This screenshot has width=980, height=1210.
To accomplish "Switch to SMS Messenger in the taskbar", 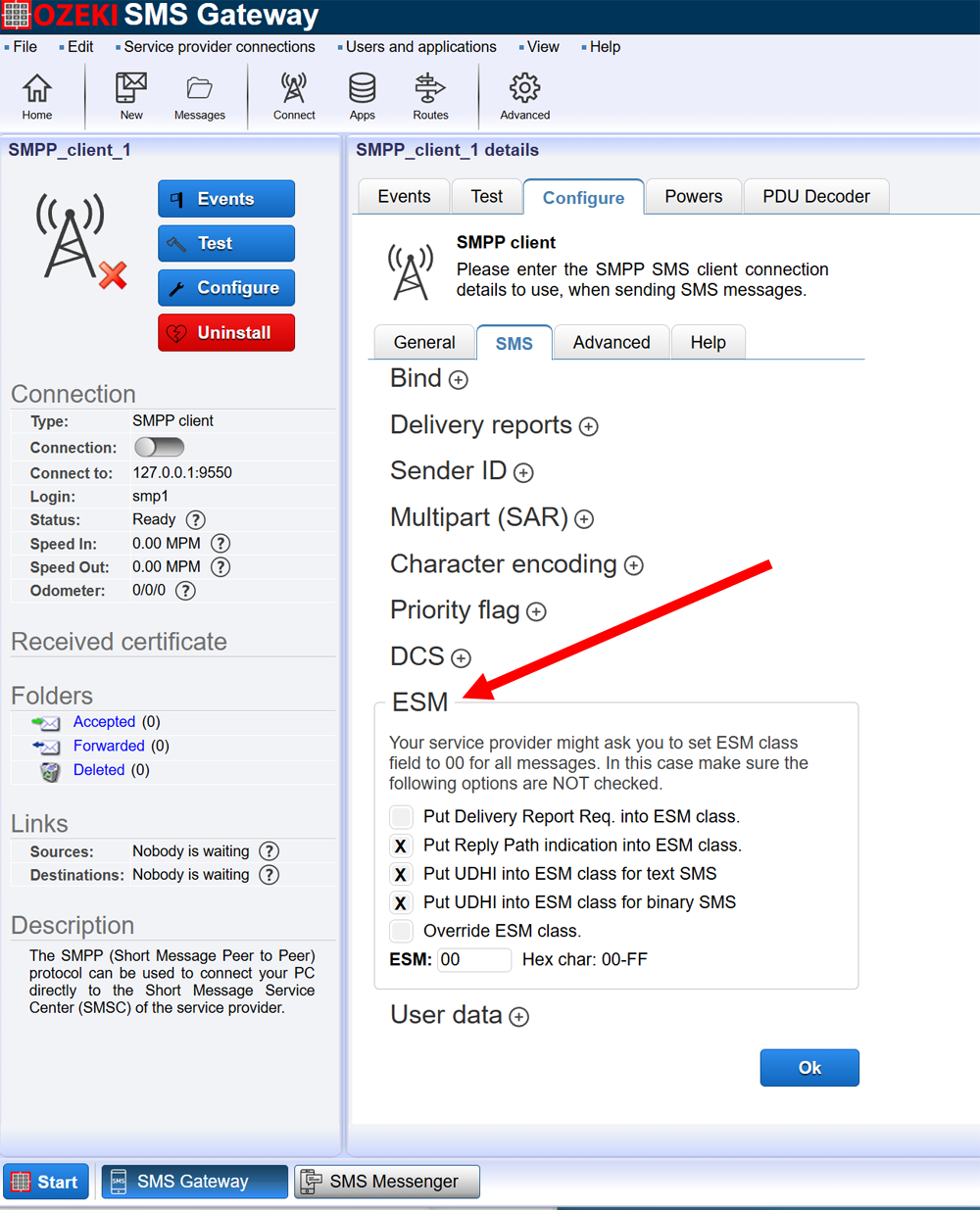I will (387, 1182).
